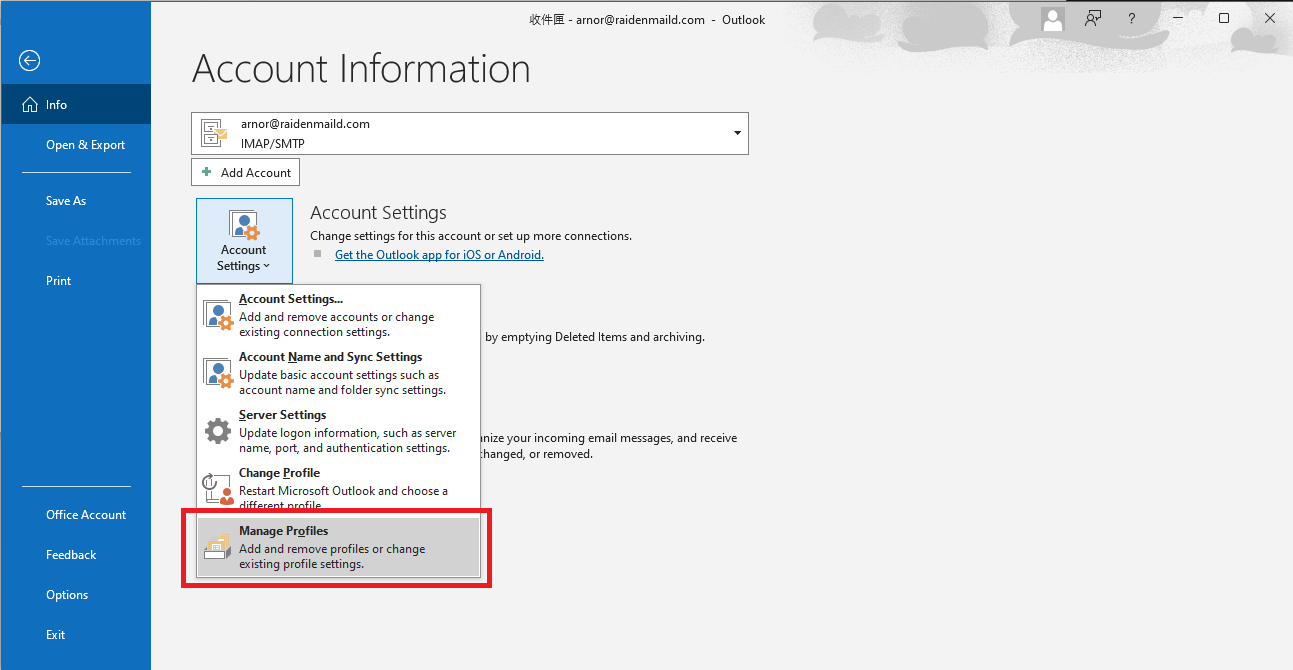The image size is (1293, 670).
Task: Choose Change Profile from the menu
Action: coord(338,489)
